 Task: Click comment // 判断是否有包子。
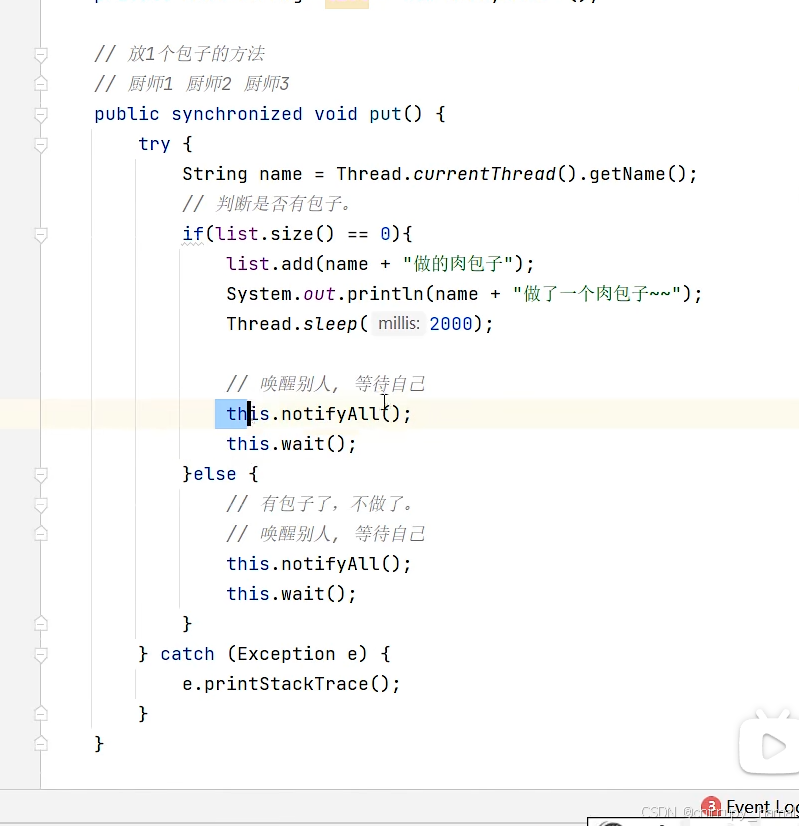[267, 203]
